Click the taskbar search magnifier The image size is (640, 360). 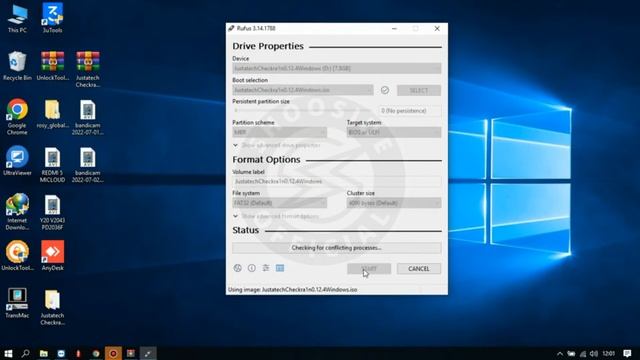tap(25, 353)
